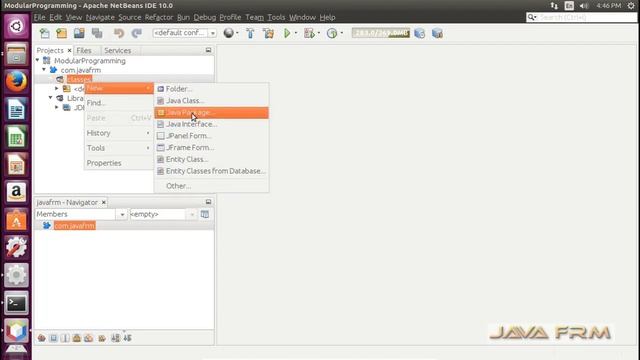The height and width of the screenshot is (360, 640).
Task: Open LibreOffice Calc from the launcher
Action: [x=16, y=137]
